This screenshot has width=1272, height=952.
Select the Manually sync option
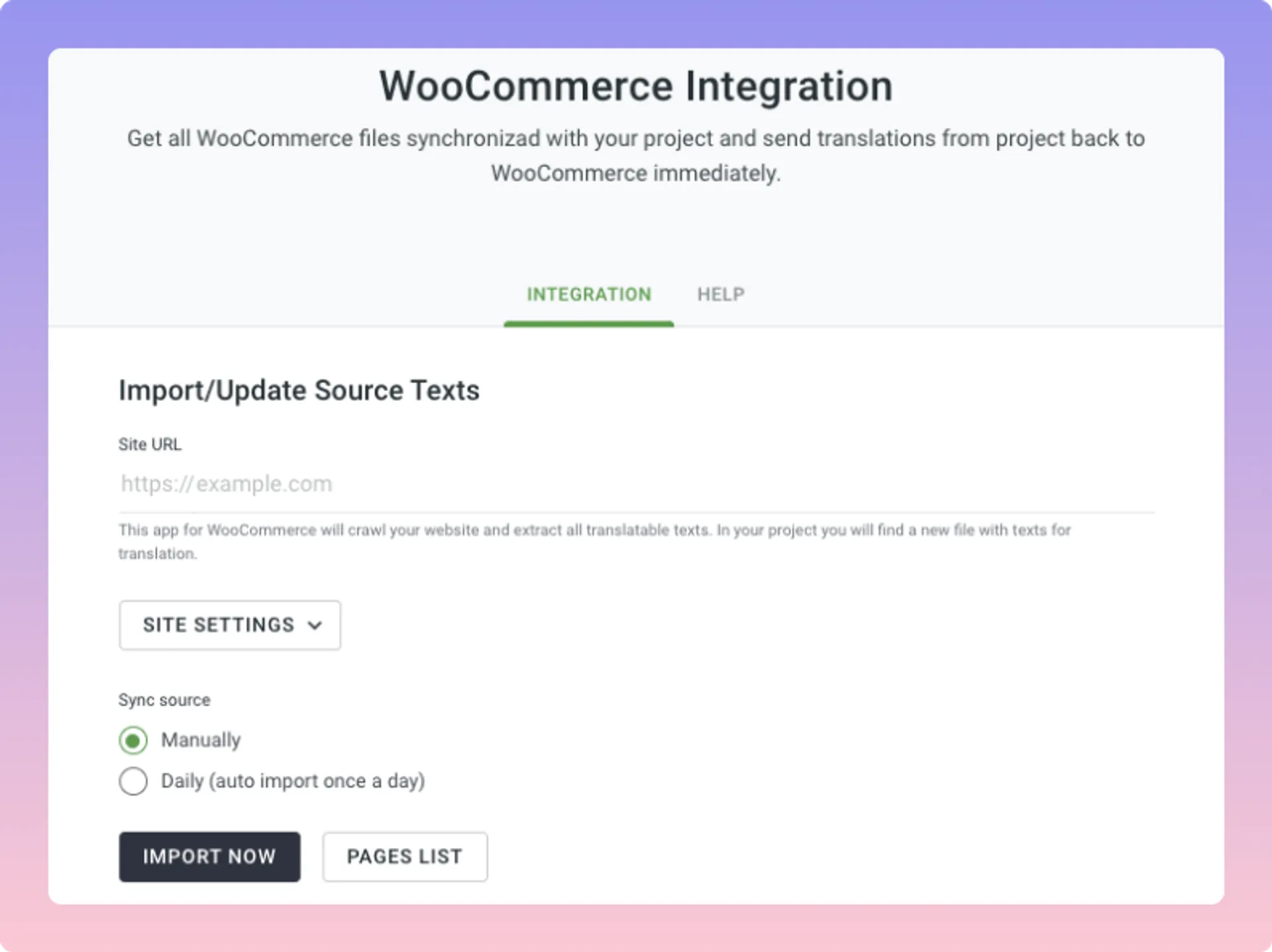pos(133,741)
